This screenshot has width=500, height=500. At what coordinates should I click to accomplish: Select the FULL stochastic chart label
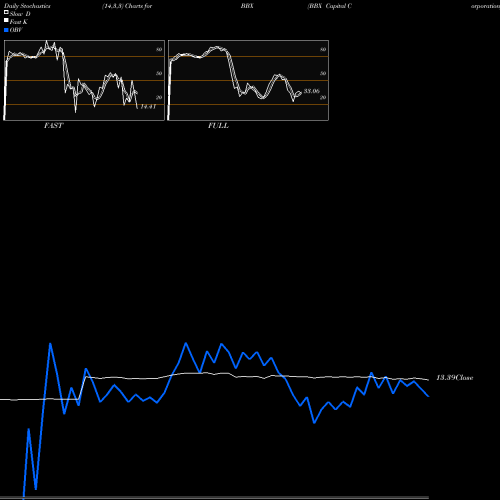pyautogui.click(x=218, y=126)
